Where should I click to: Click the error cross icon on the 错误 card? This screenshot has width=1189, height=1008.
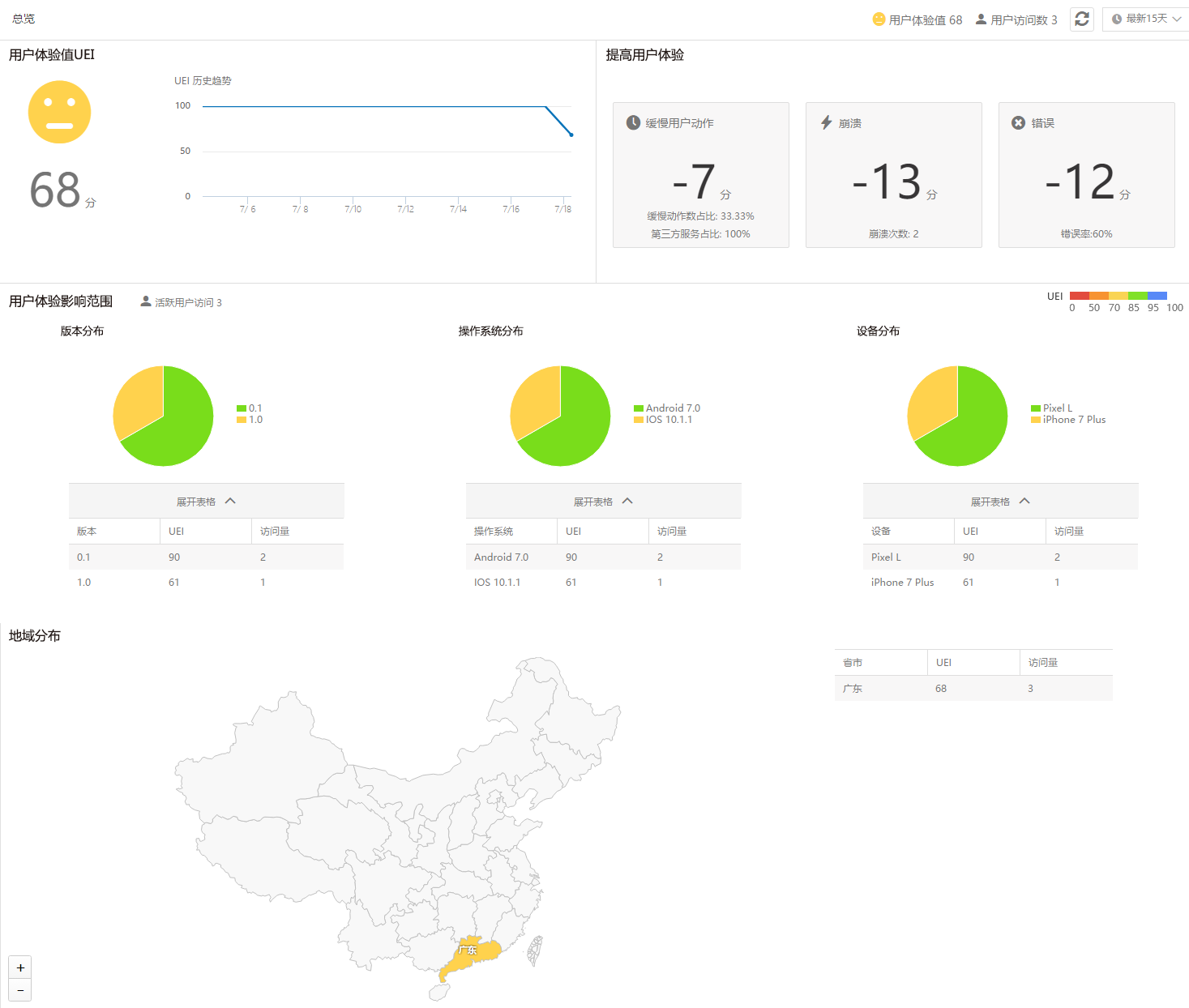[x=1019, y=122]
